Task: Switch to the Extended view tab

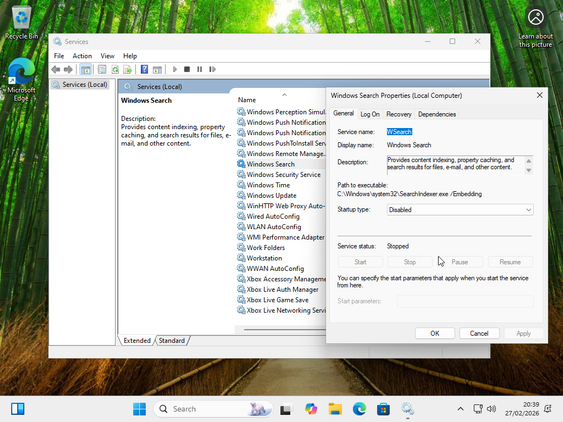Action: point(137,340)
